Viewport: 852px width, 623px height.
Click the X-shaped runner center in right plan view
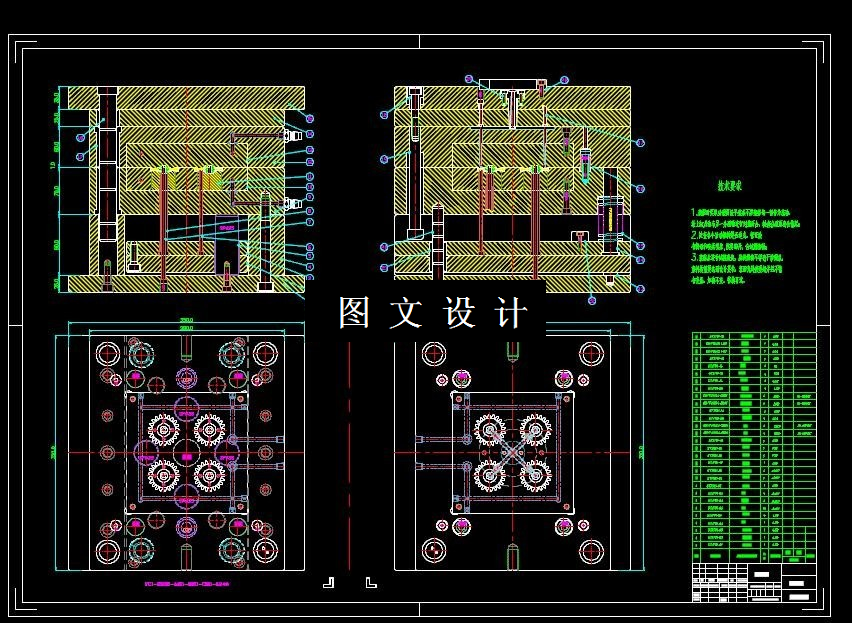click(512, 452)
